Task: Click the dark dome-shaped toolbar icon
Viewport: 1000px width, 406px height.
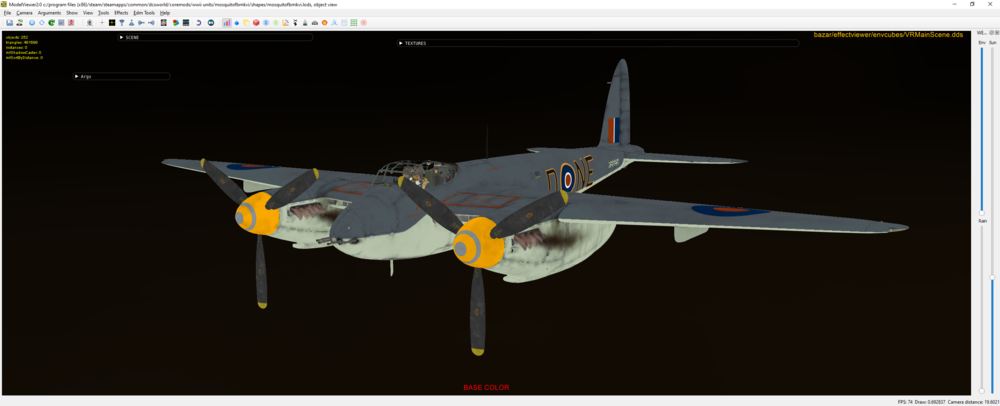Action: [315, 22]
